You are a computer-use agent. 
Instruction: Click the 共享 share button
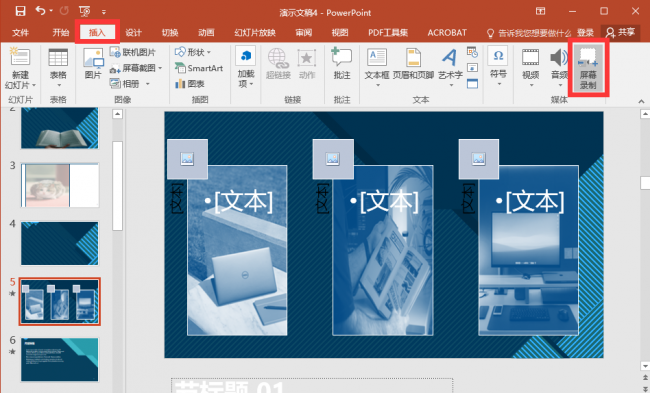(621, 32)
